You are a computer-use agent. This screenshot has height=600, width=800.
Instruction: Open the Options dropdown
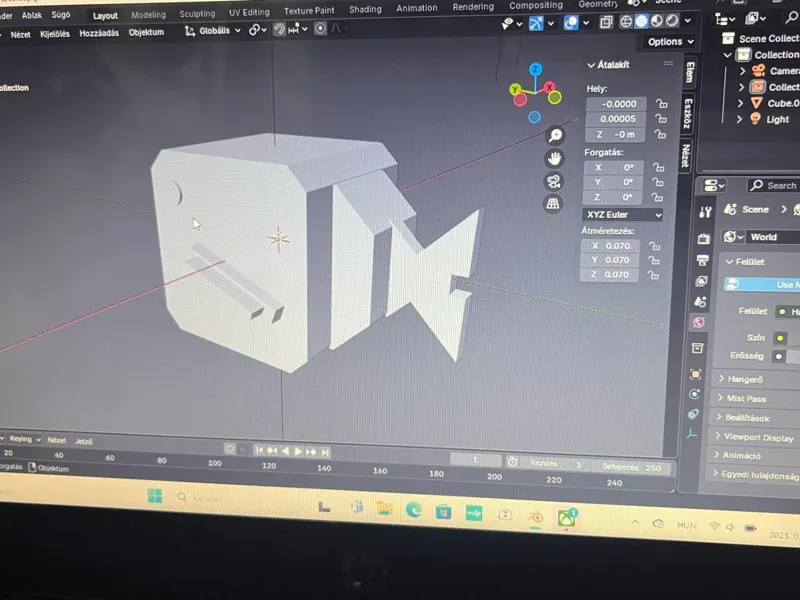(670, 42)
